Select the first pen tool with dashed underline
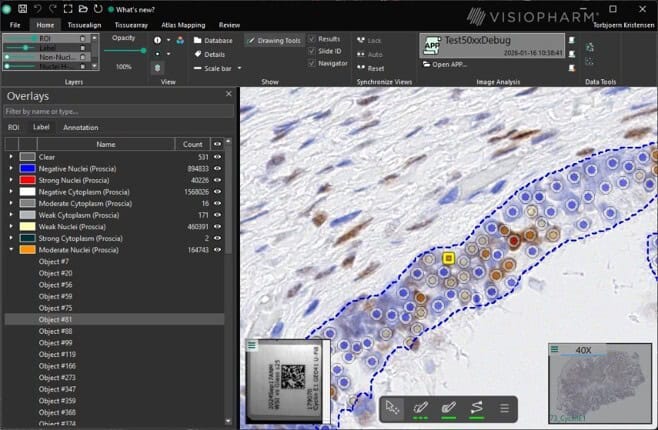The width and height of the screenshot is (658, 430). (420, 409)
